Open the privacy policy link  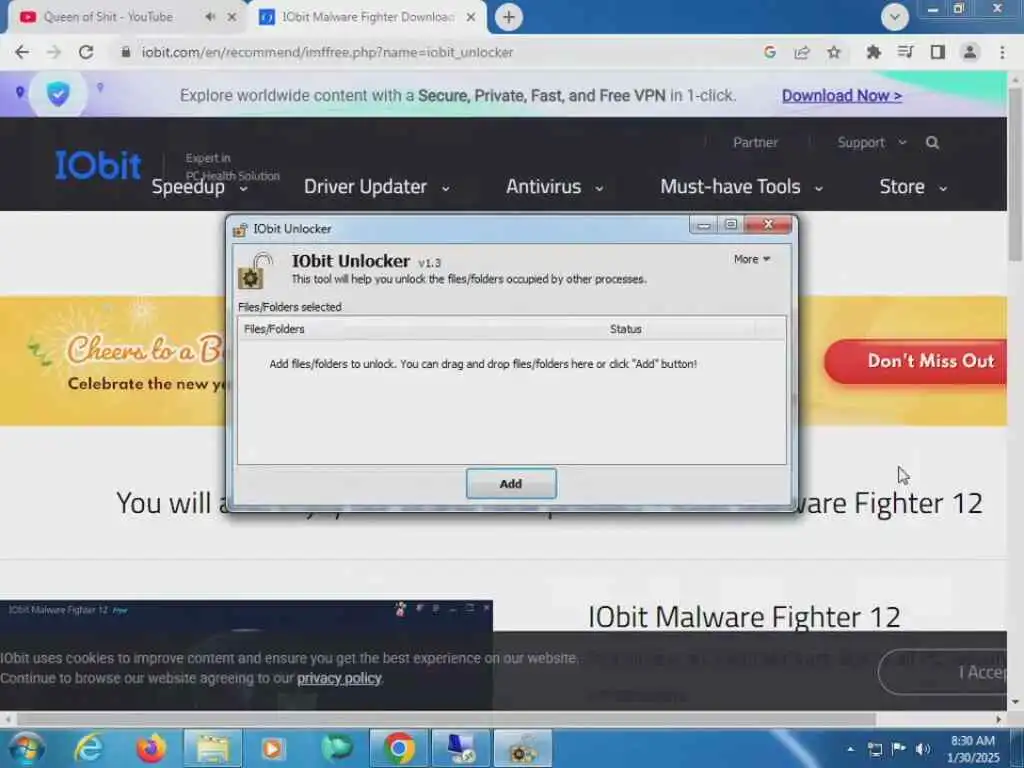click(x=339, y=679)
